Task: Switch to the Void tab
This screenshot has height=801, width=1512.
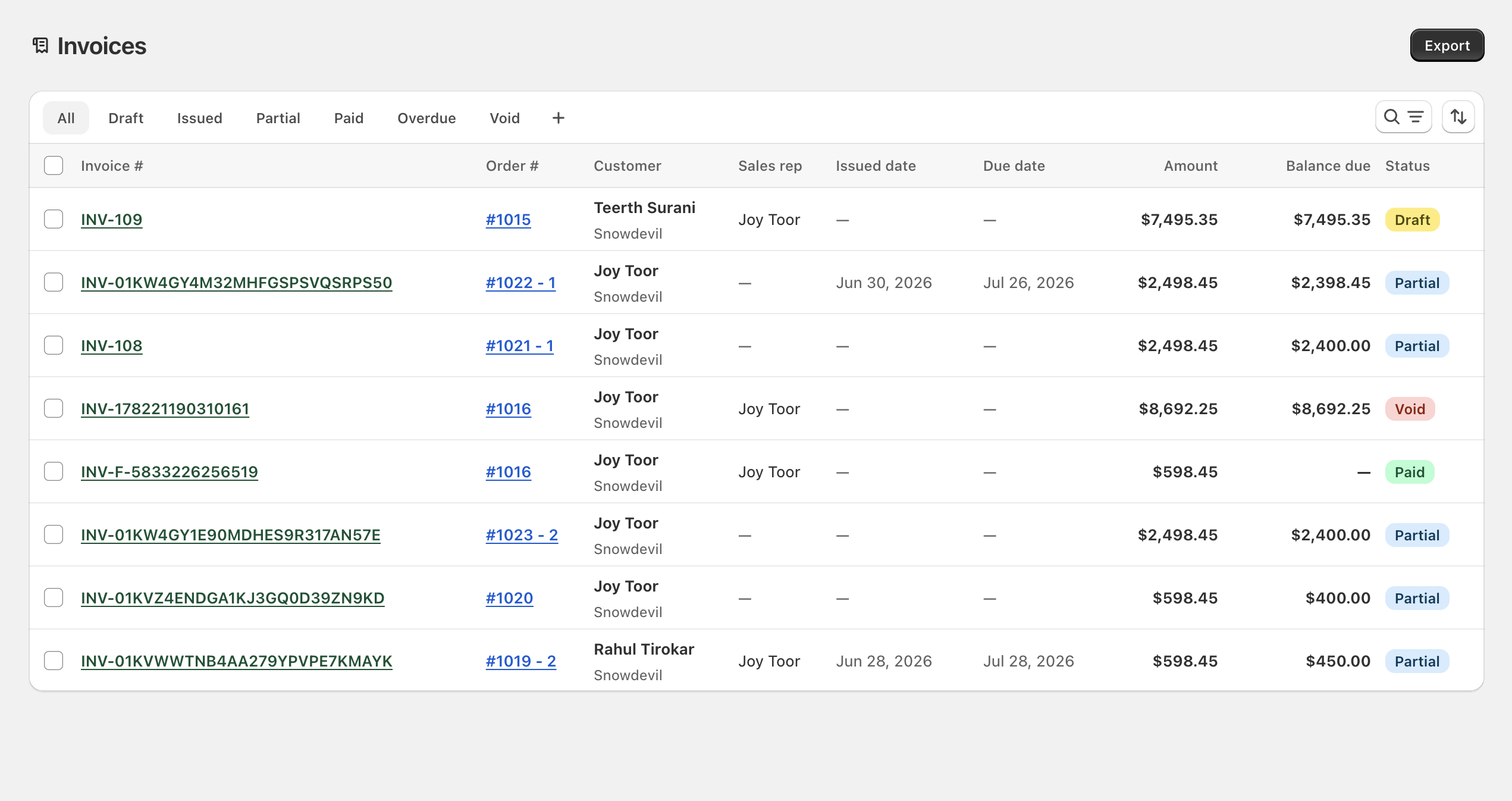Action: (x=505, y=118)
